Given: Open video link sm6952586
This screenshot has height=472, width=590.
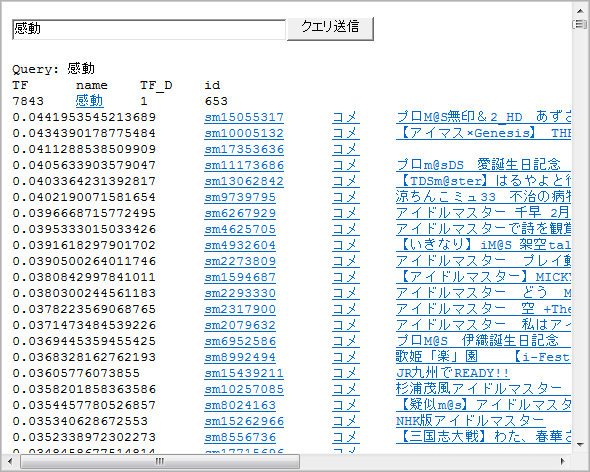Looking at the screenshot, I should [x=240, y=341].
